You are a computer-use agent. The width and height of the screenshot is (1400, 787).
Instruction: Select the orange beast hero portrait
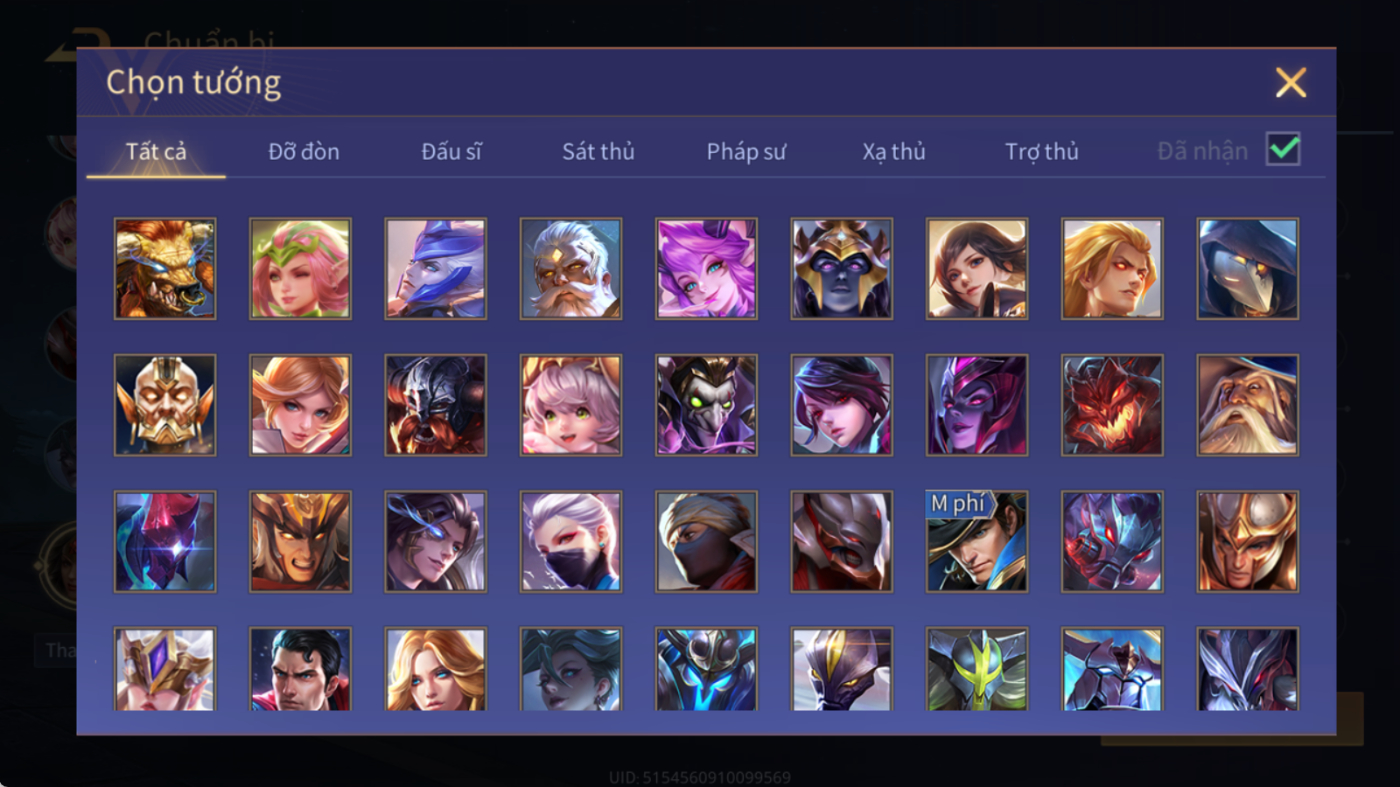point(165,269)
